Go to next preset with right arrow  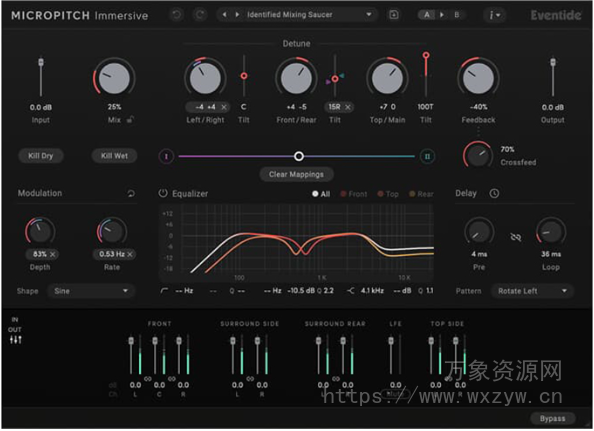(x=237, y=15)
